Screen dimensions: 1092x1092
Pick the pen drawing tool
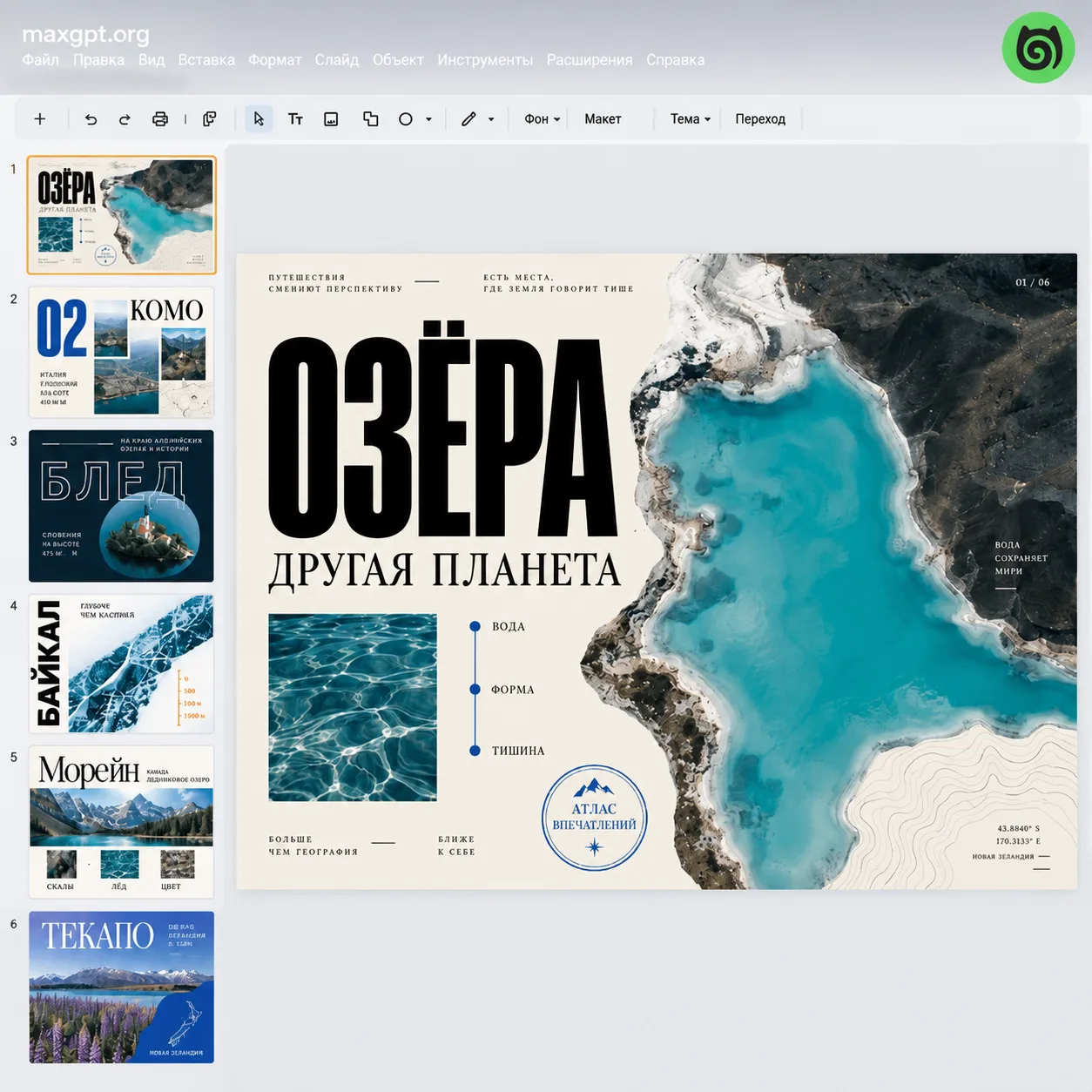point(468,119)
